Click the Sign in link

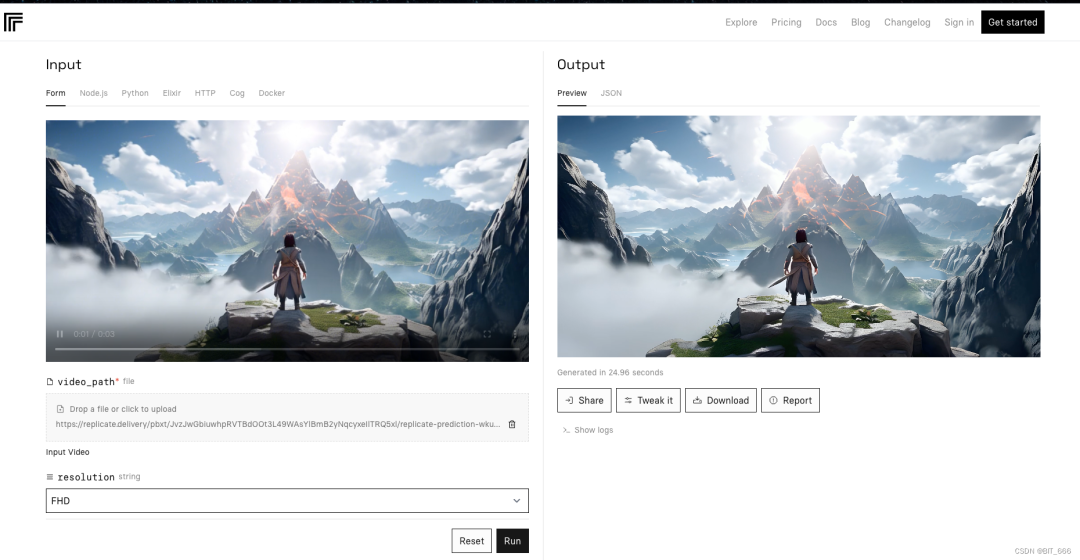(959, 22)
